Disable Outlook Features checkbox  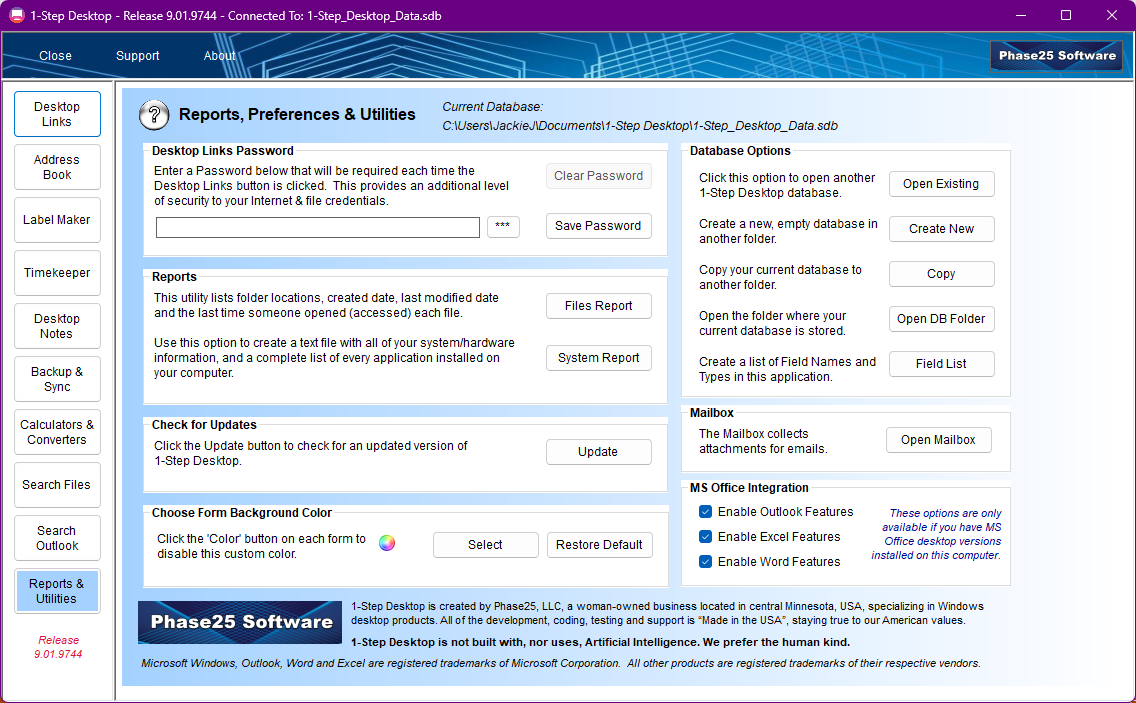[x=705, y=512]
